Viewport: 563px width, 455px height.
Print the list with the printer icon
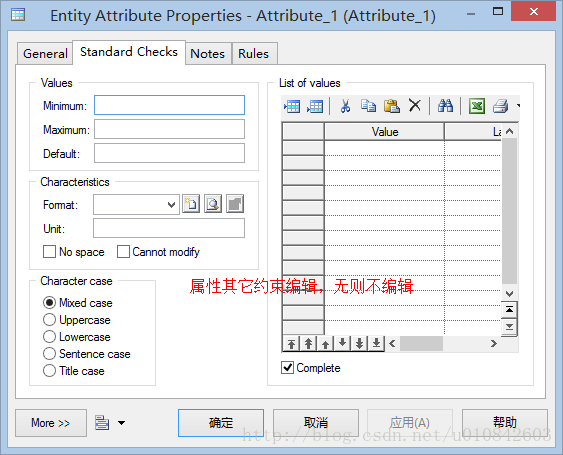coord(501,106)
